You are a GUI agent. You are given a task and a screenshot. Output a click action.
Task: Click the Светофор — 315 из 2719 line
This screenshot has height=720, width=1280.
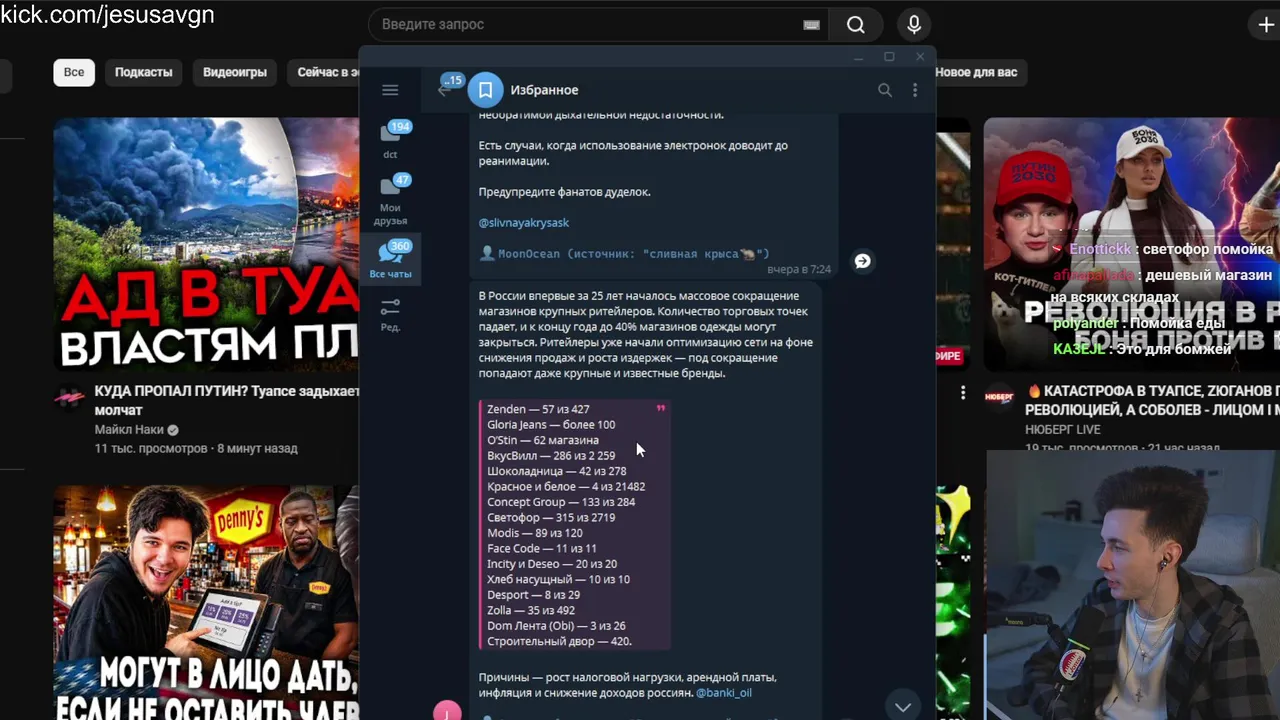coord(551,517)
